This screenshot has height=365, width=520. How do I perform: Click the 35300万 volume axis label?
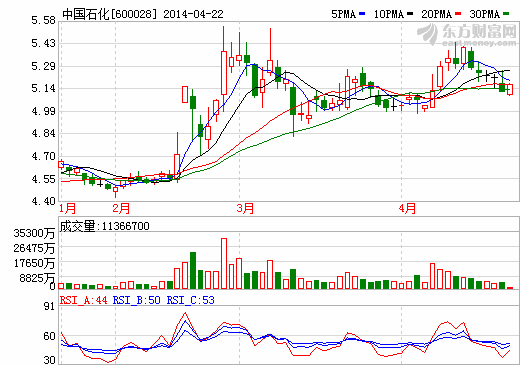[34, 233]
